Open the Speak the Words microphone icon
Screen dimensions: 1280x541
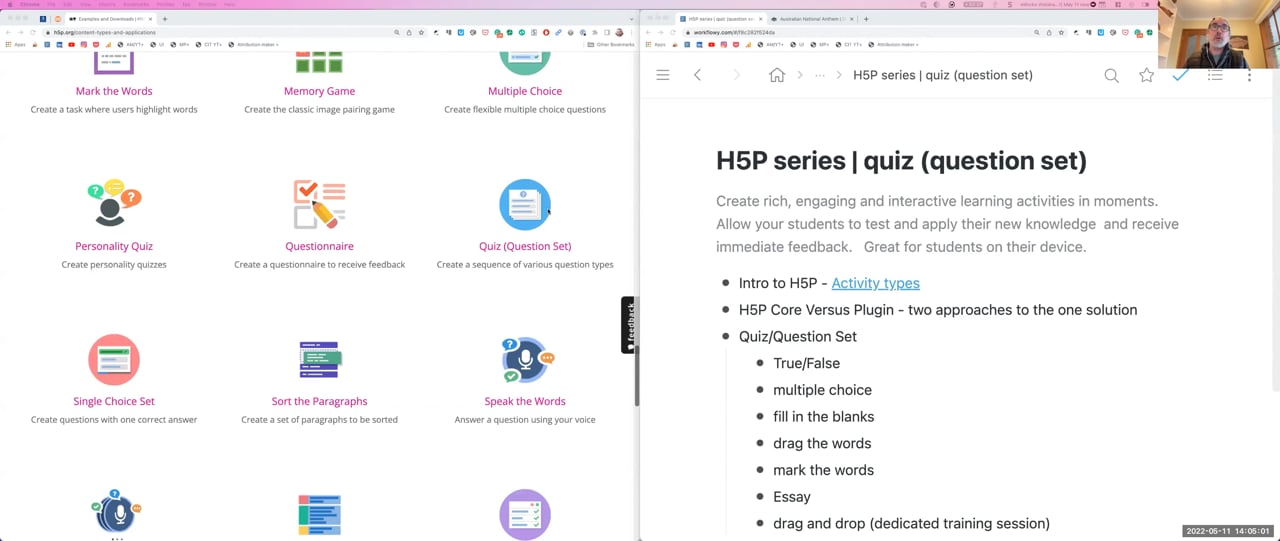click(525, 359)
